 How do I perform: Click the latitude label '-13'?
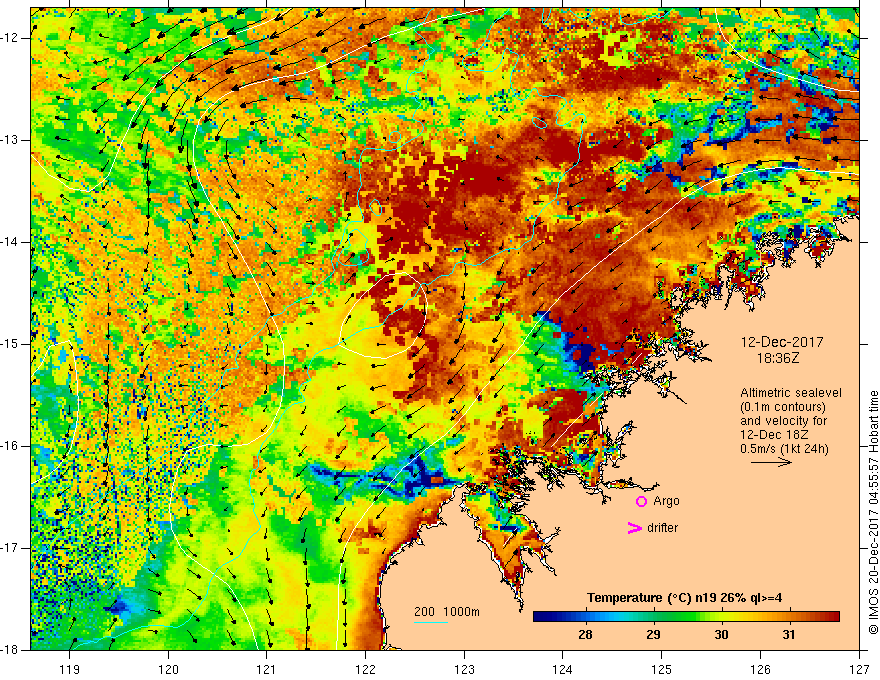pos(10,140)
